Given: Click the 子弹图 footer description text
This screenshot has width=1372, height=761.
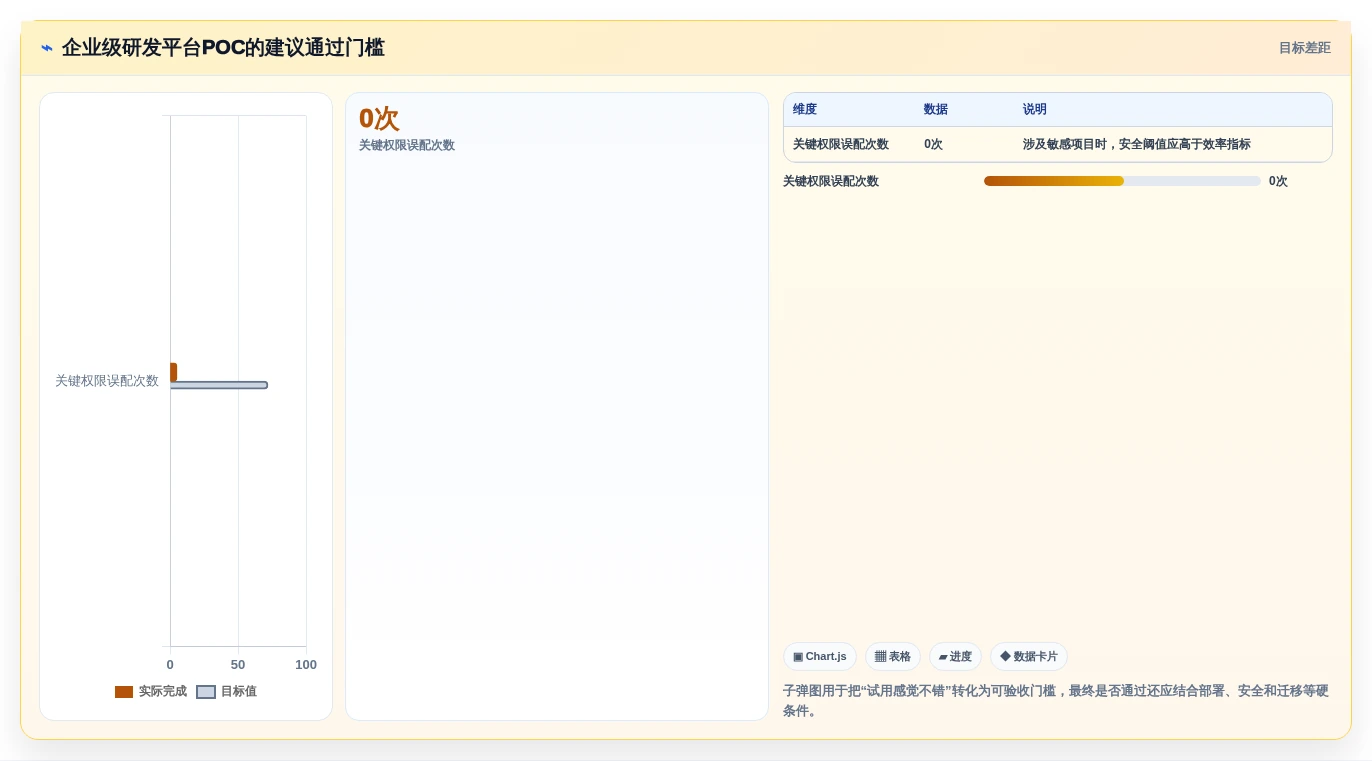Looking at the screenshot, I should point(1056,701).
